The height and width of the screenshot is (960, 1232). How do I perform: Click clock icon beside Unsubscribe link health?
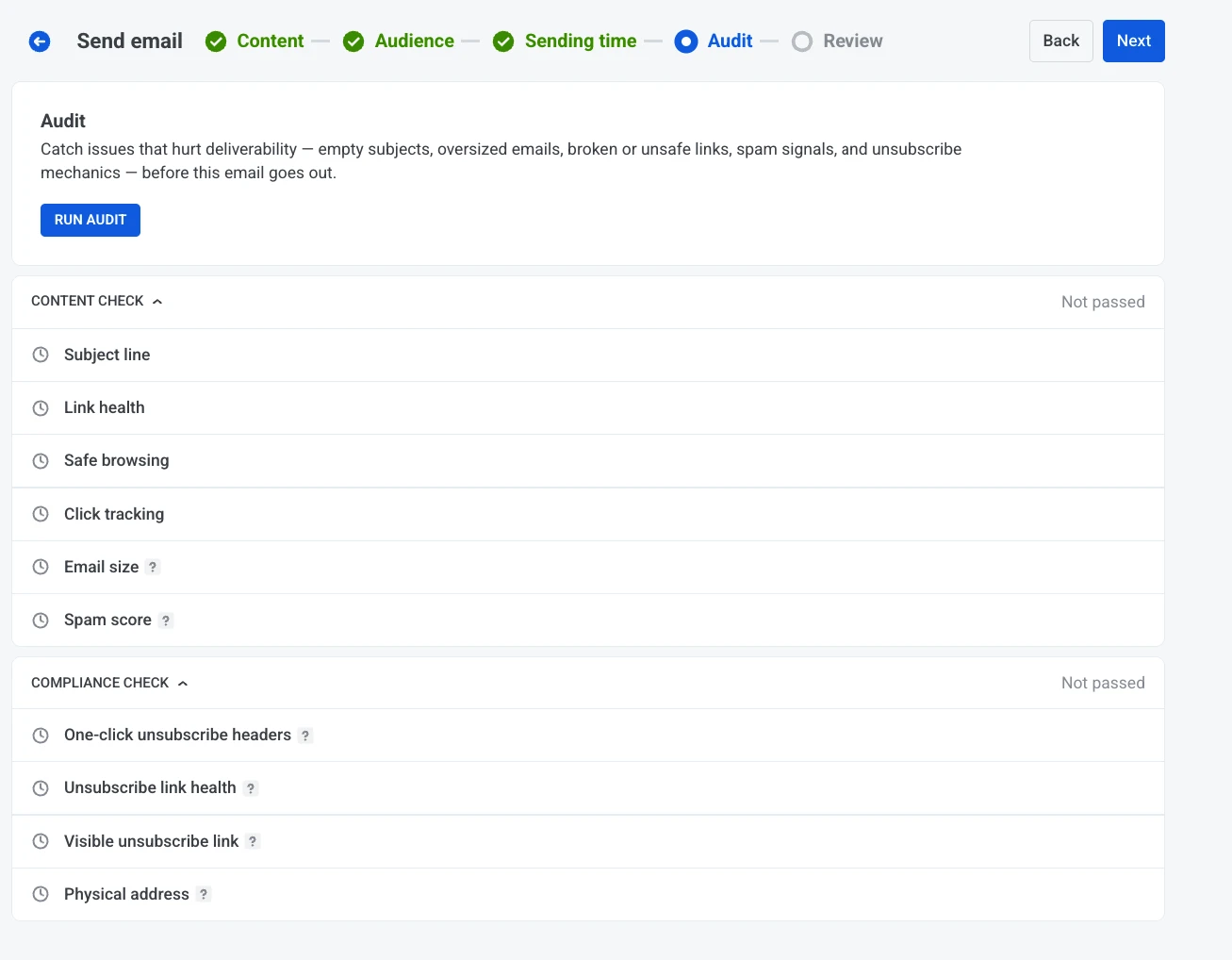tap(41, 788)
